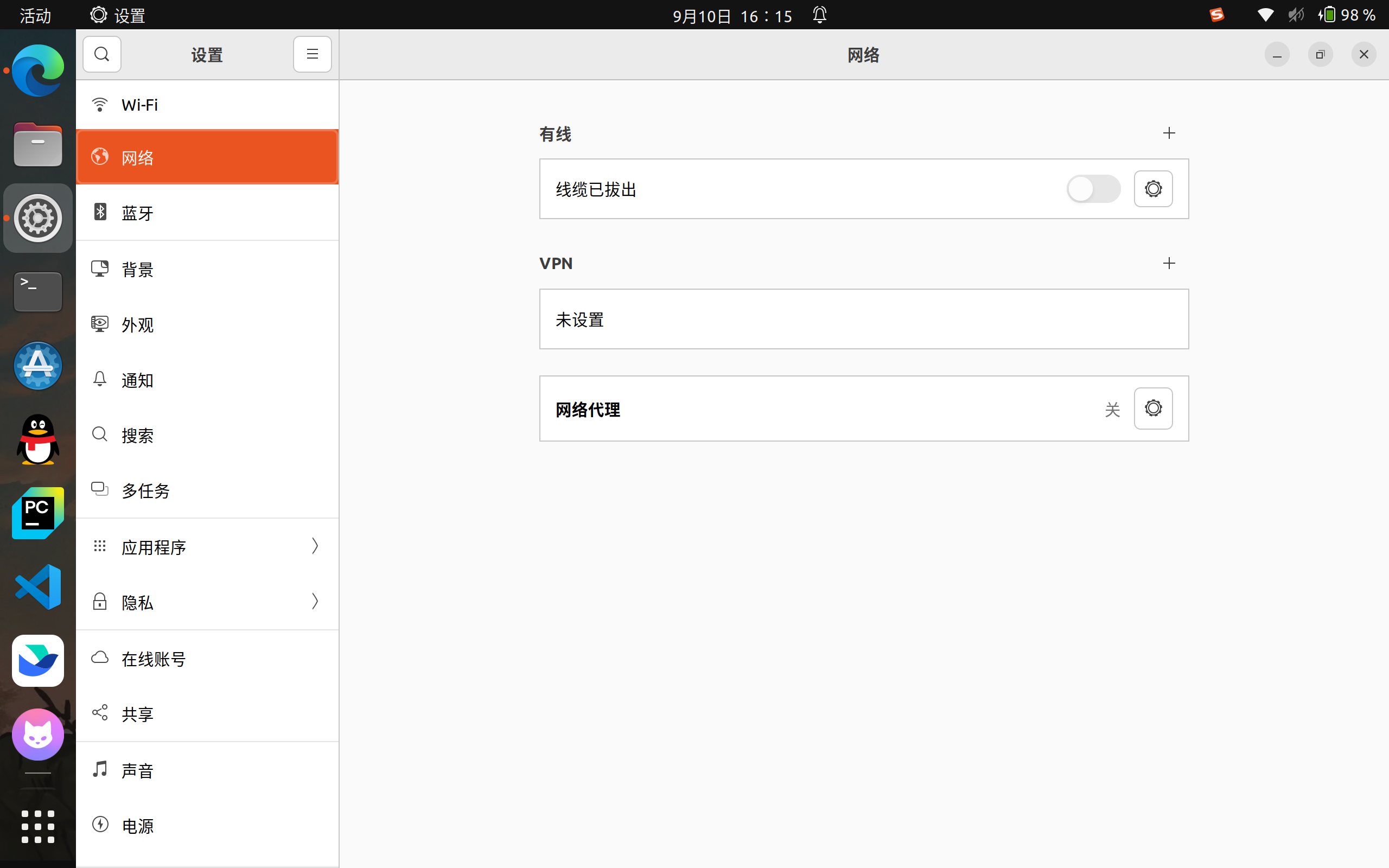Image resolution: width=1389 pixels, height=868 pixels.
Task: Open Terminal from the dock
Action: coord(38,292)
